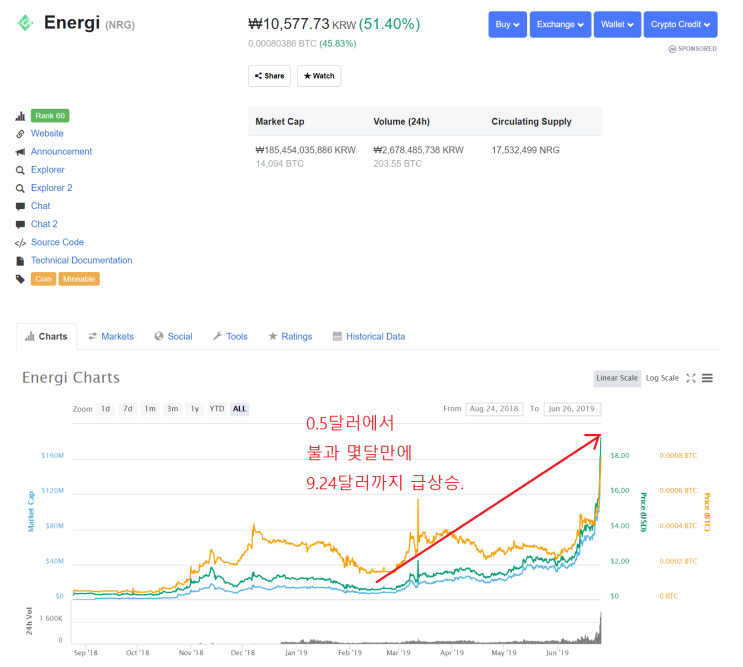Image resolution: width=743 pixels, height=667 pixels.
Task: Open the Exchange dropdown
Action: [560, 25]
